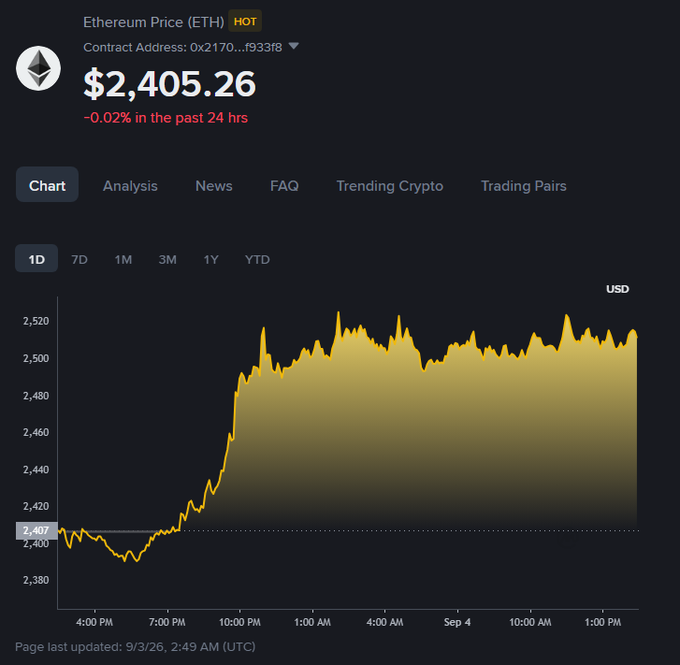The width and height of the screenshot is (680, 665).
Task: Click the 4:00 PM x-axis label
Action: (95, 622)
